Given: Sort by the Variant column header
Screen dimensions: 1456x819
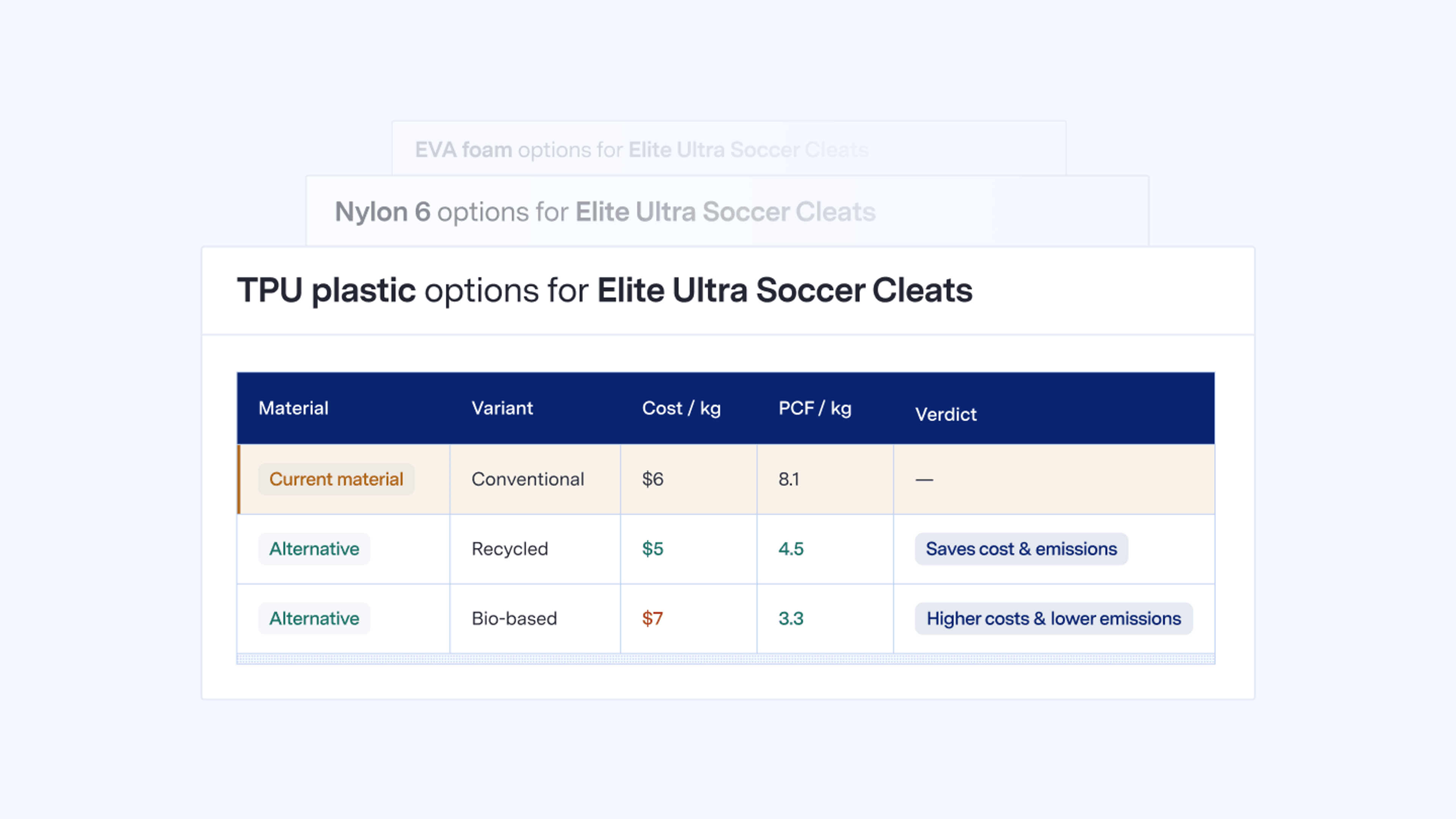Looking at the screenshot, I should 502,408.
